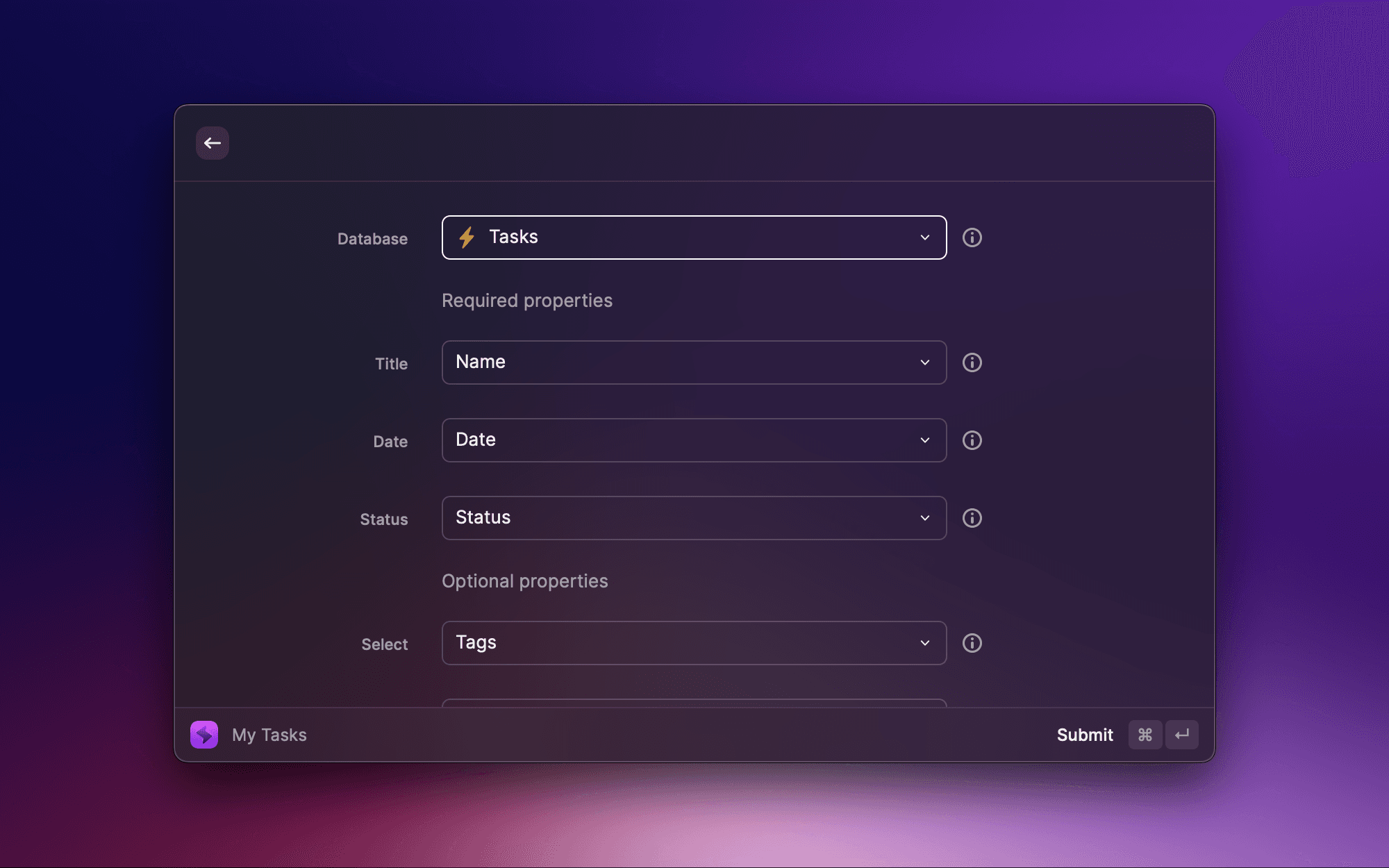The height and width of the screenshot is (868, 1389).
Task: Click the Select field label
Action: [385, 644]
